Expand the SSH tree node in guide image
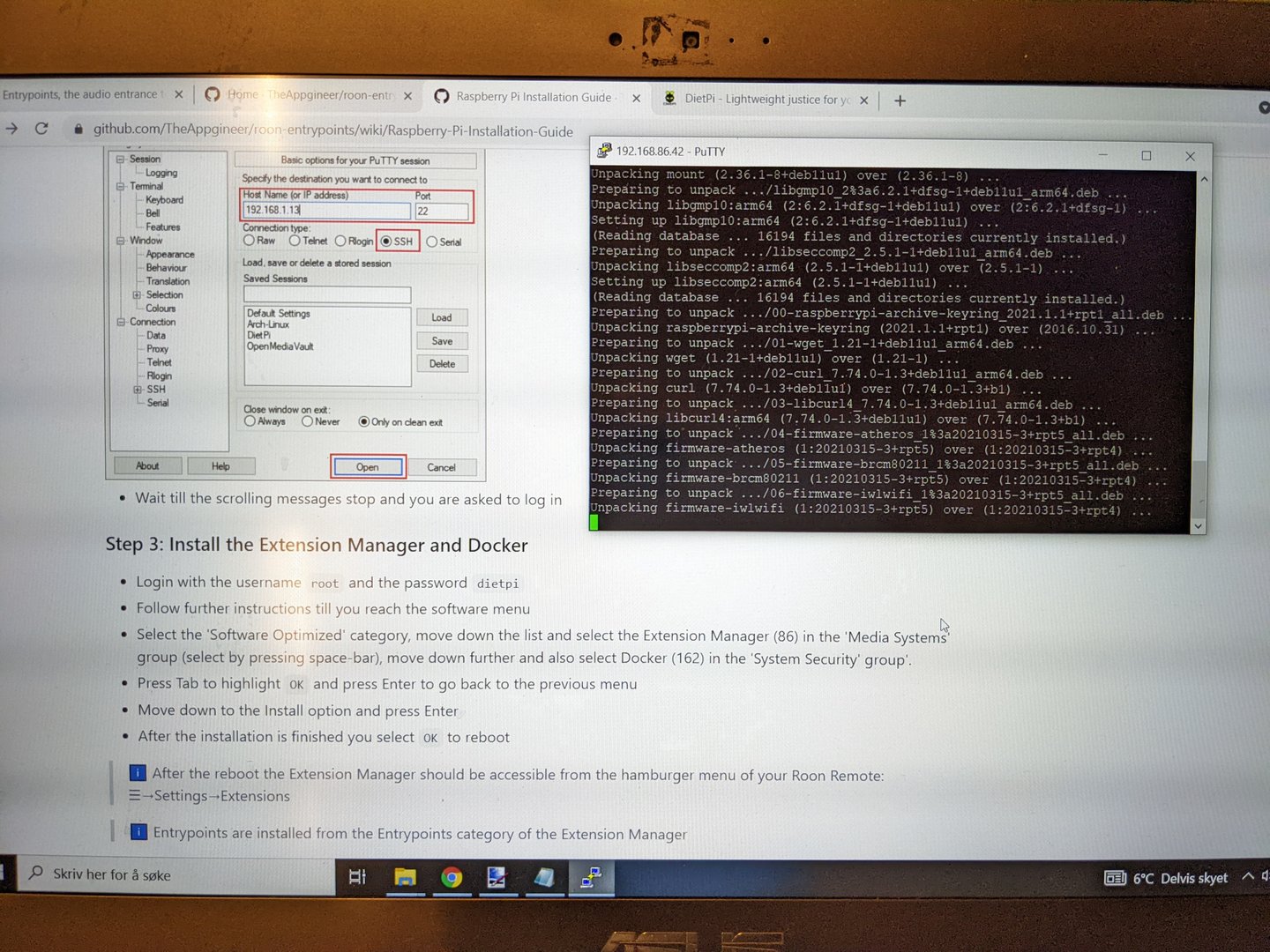The width and height of the screenshot is (1270, 952). 137,389
